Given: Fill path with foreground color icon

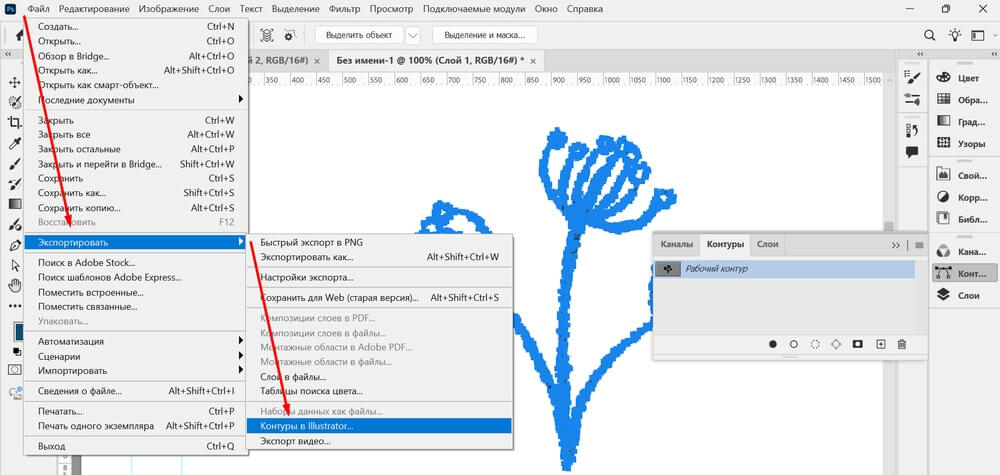Looking at the screenshot, I should coord(773,344).
